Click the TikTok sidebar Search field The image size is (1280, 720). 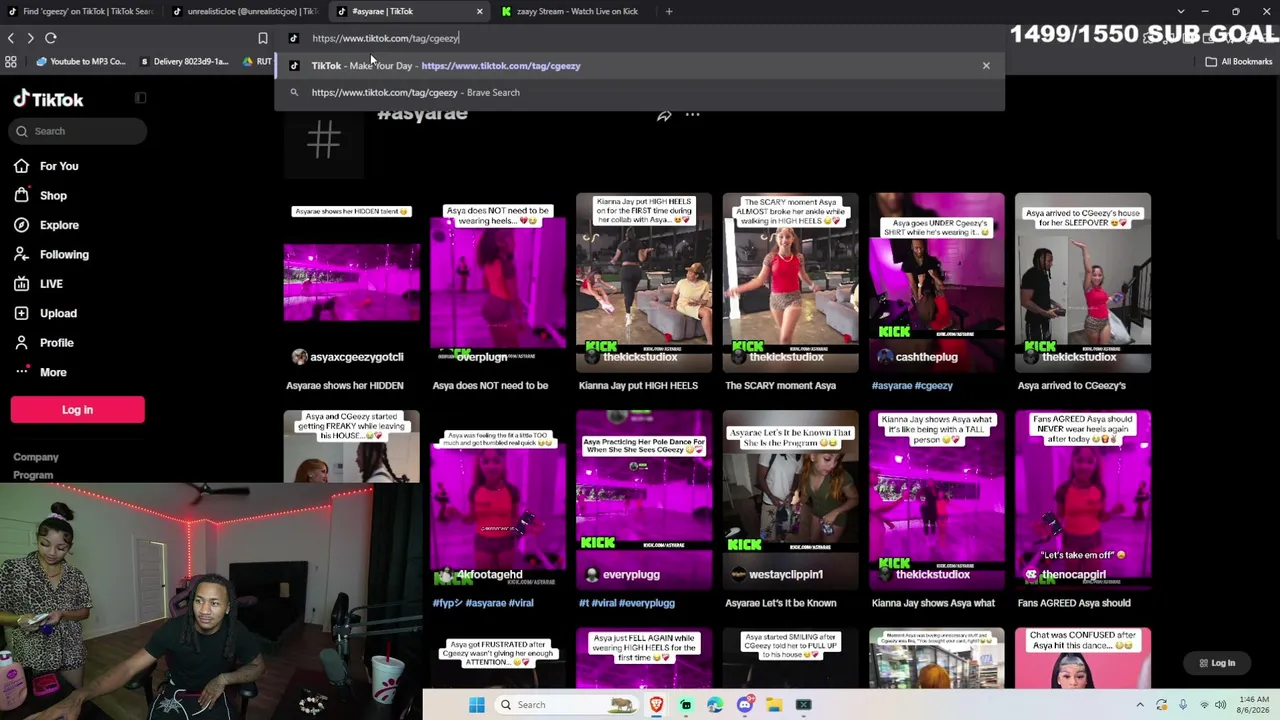point(79,131)
